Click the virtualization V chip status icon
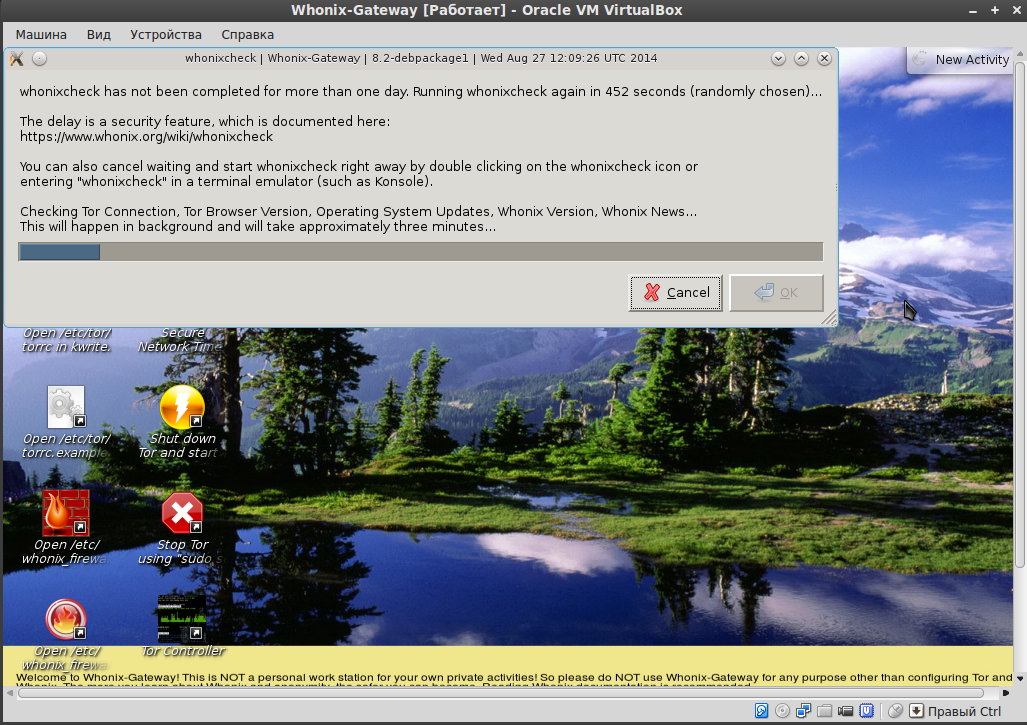 click(x=867, y=711)
